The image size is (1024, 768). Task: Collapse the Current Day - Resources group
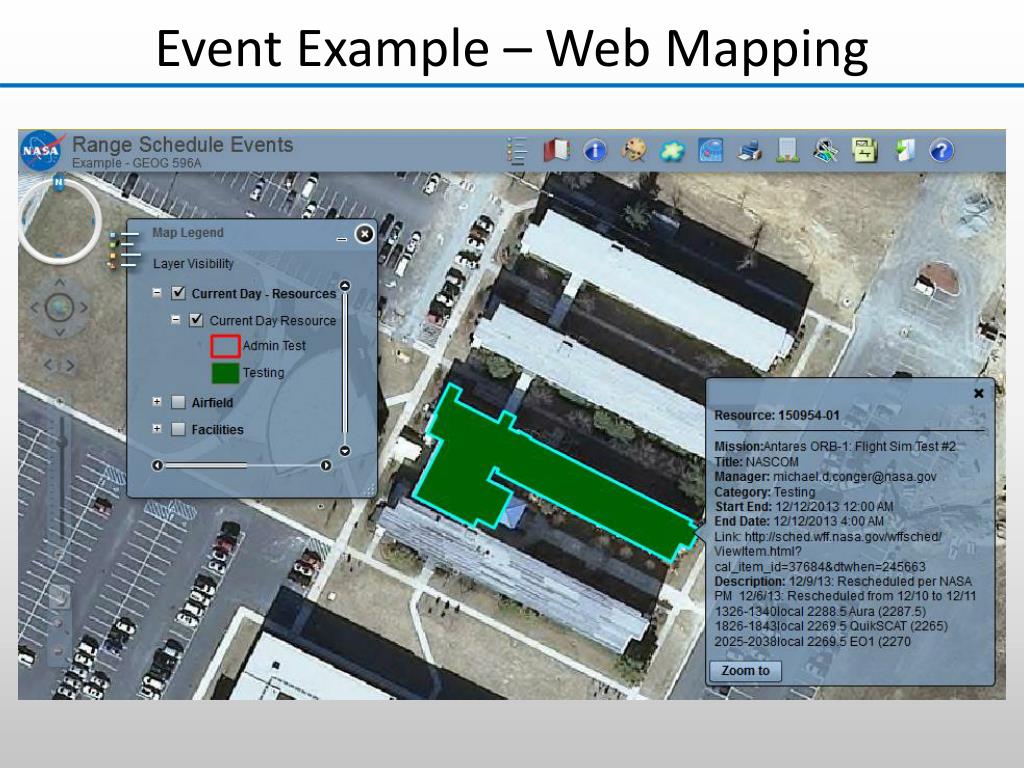(157, 293)
